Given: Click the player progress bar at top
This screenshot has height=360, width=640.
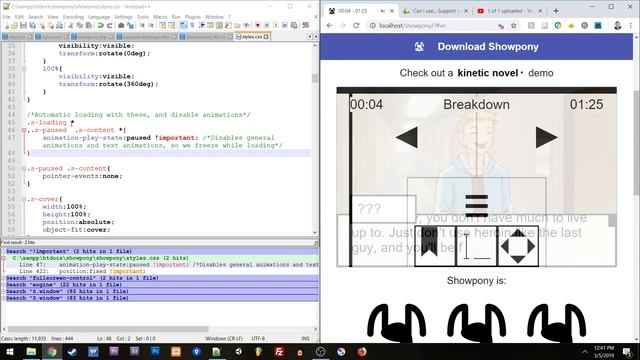Looking at the screenshot, I should (x=476, y=91).
